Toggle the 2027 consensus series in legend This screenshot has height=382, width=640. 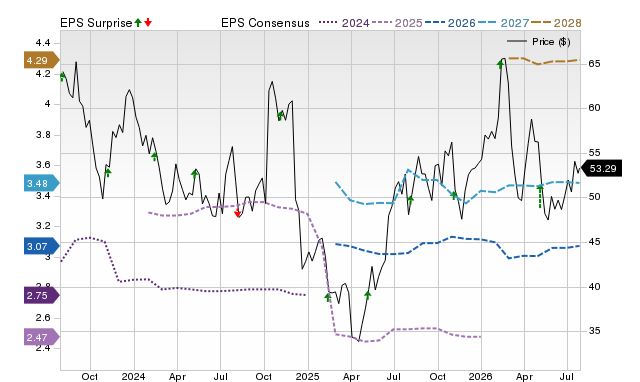coord(503,23)
